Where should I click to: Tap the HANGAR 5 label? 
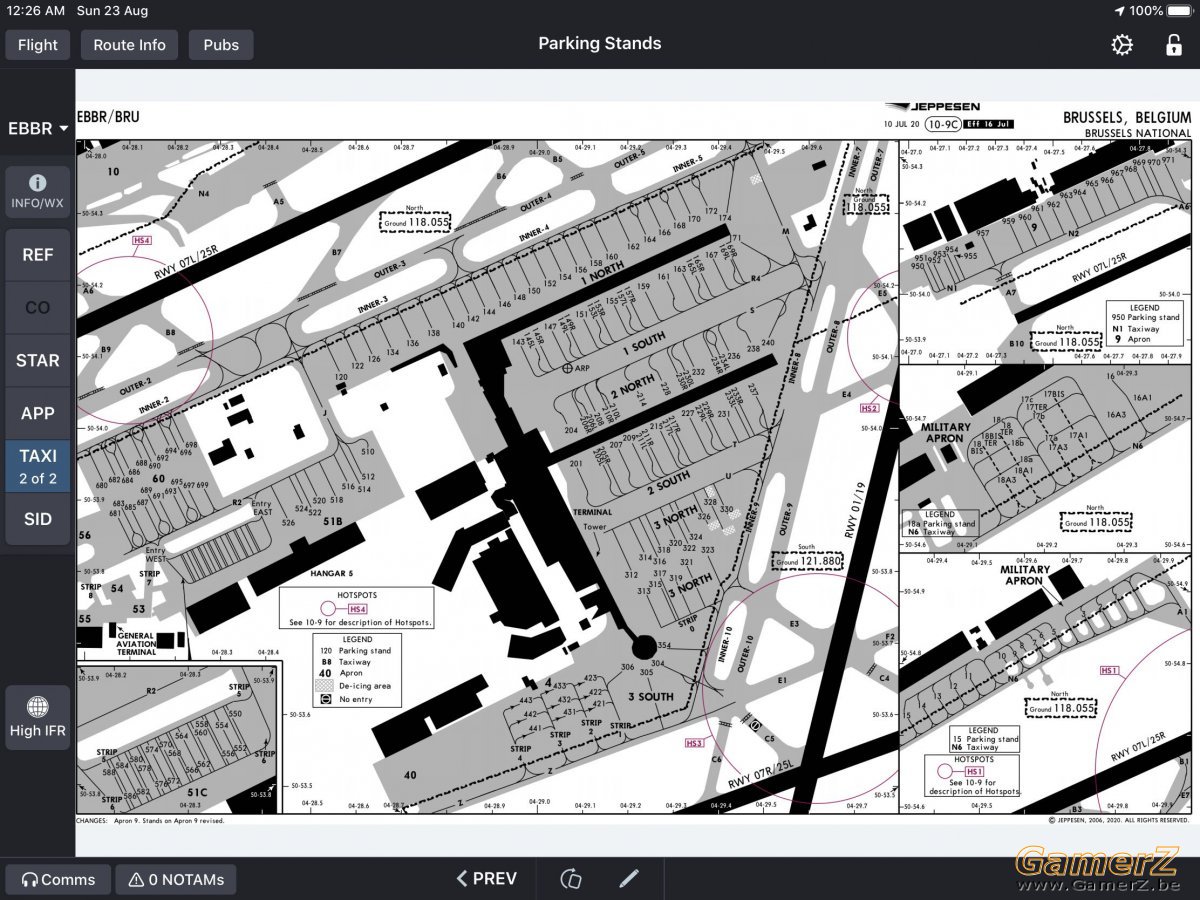tap(331, 573)
